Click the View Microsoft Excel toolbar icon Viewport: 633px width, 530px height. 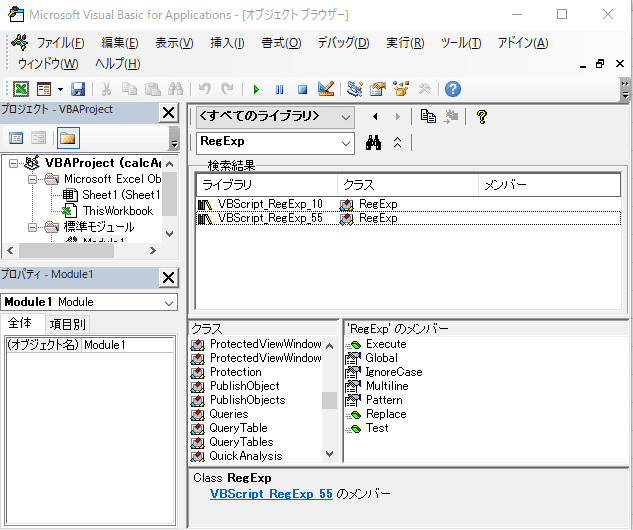point(21,89)
